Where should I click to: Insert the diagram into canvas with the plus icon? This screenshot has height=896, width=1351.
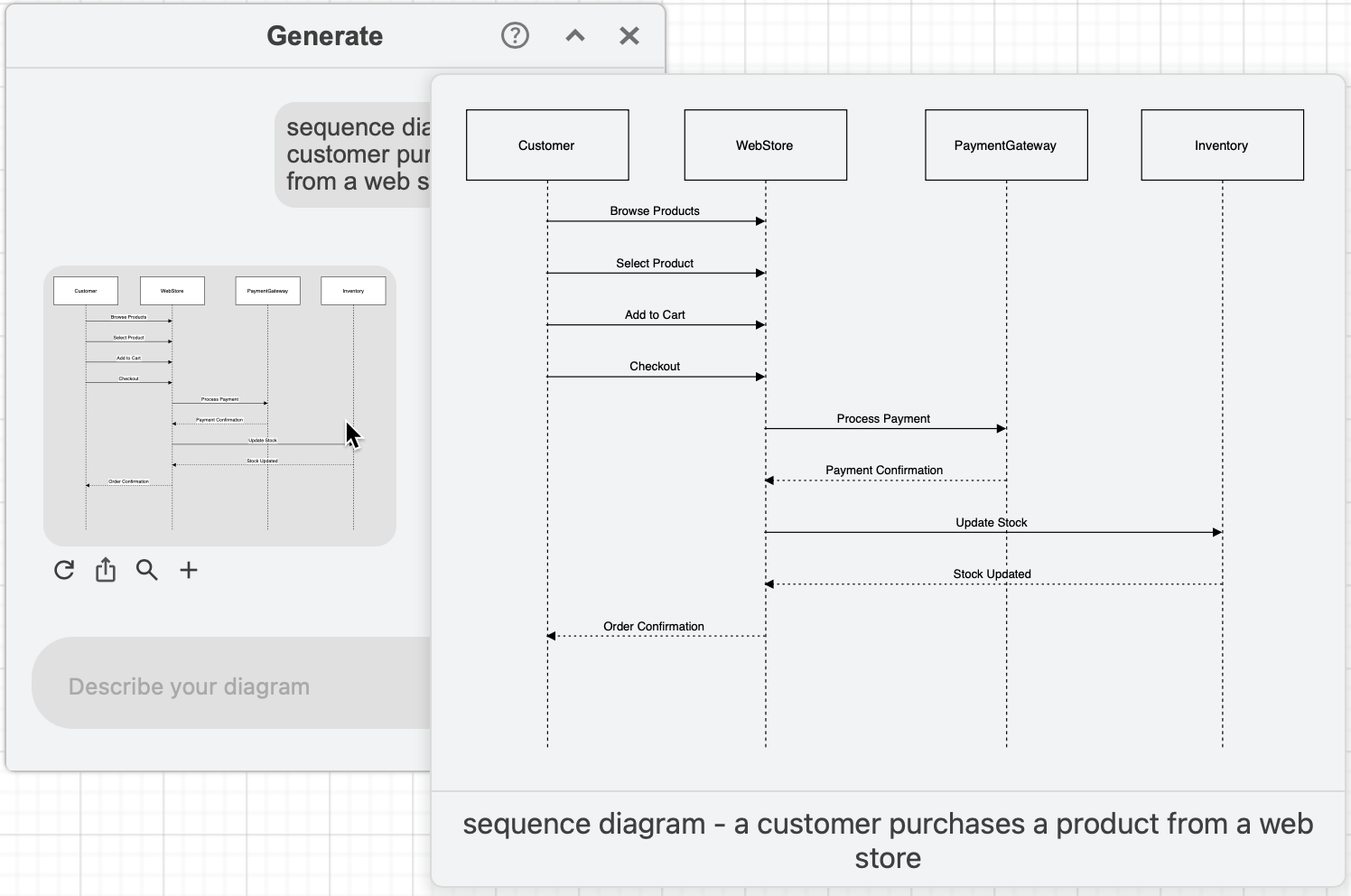pos(189,570)
